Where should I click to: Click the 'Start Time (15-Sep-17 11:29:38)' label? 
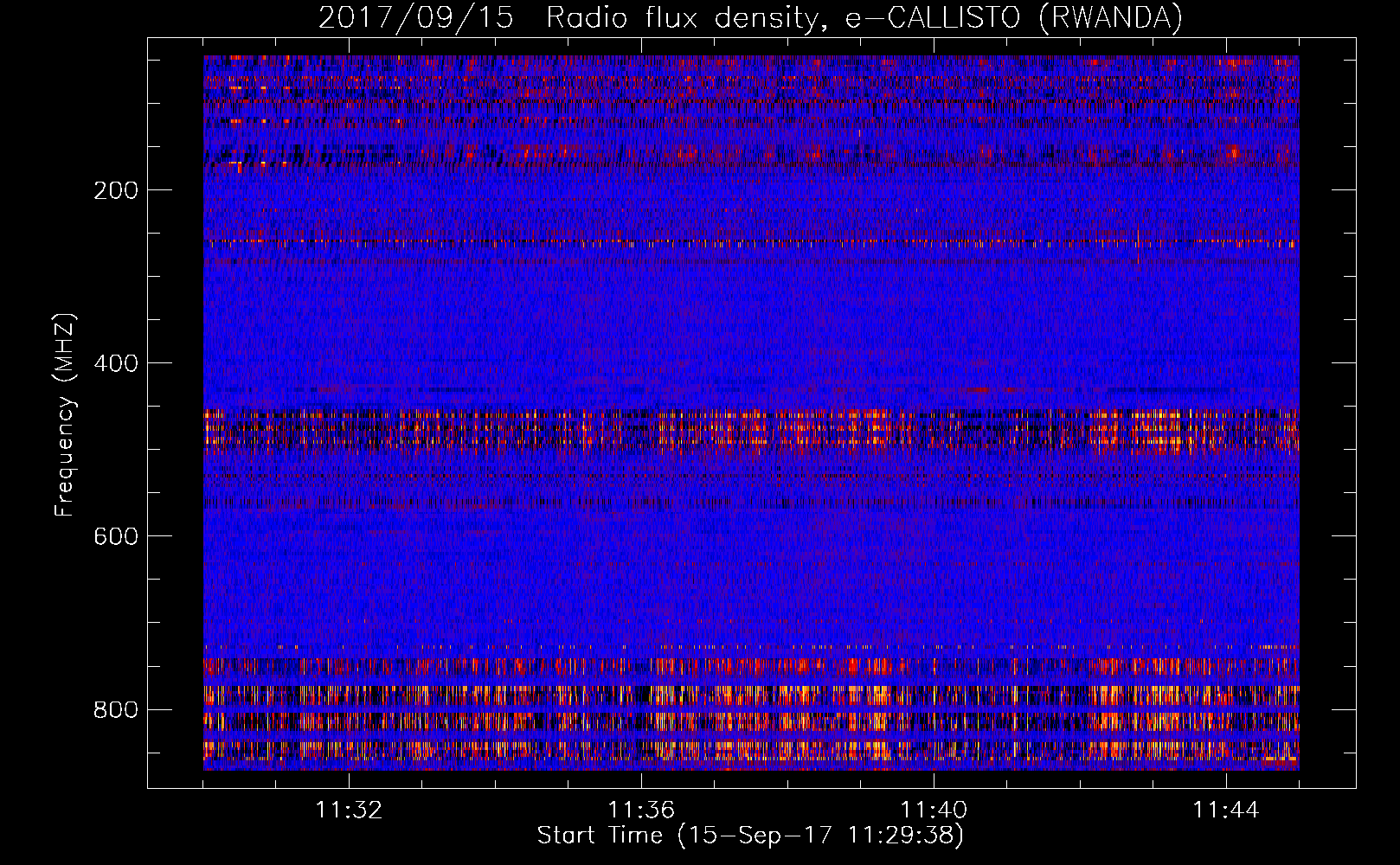coord(750,836)
